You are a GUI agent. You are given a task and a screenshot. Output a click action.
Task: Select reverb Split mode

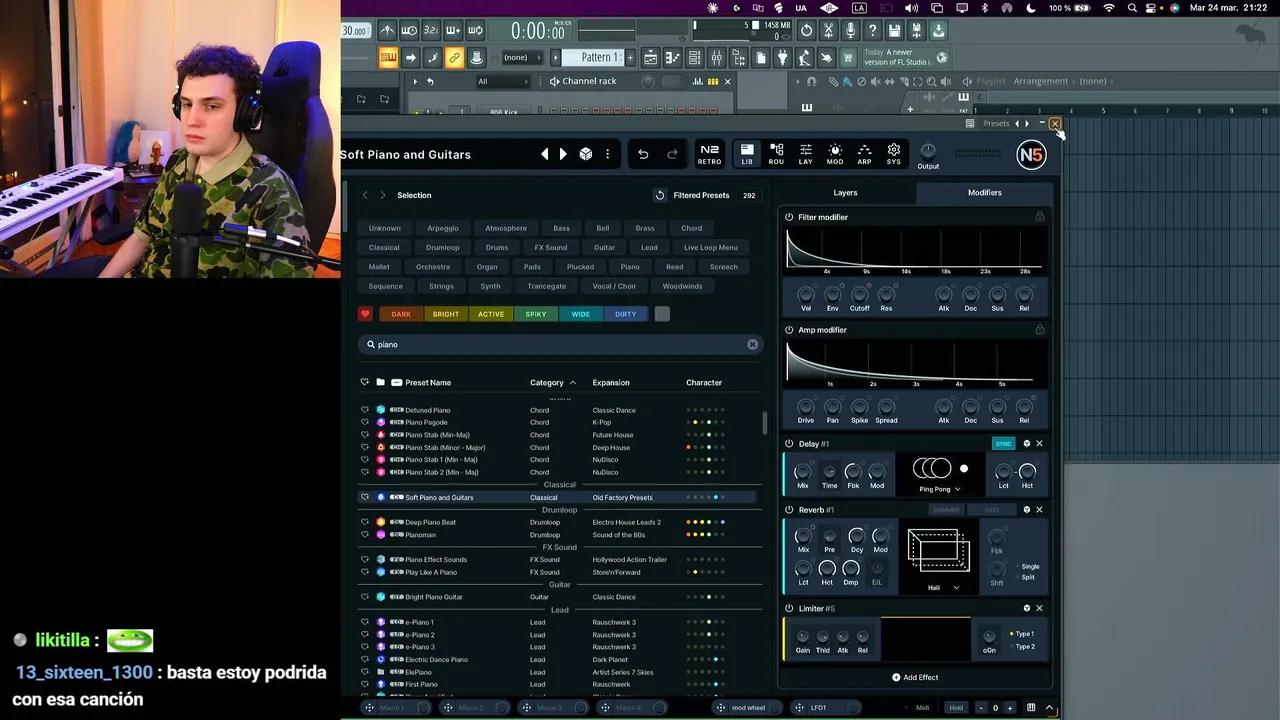click(x=1026, y=577)
